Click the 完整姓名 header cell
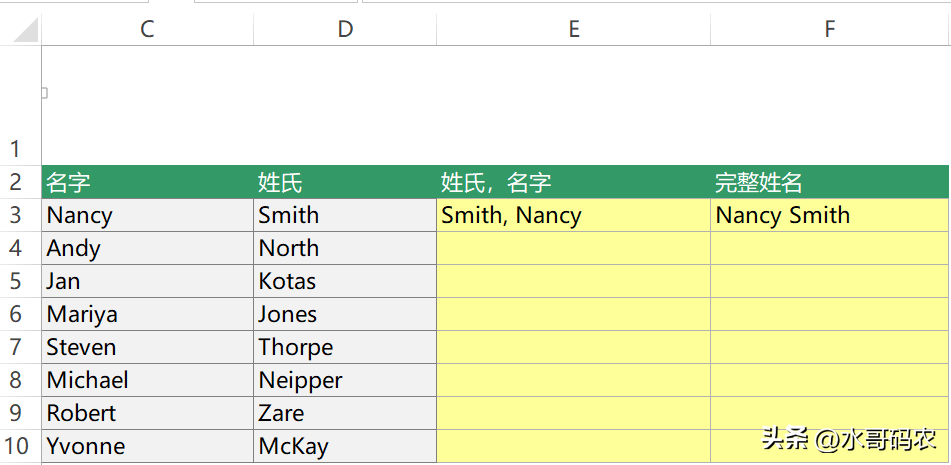Screen dimensions: 951x465 [x=830, y=182]
